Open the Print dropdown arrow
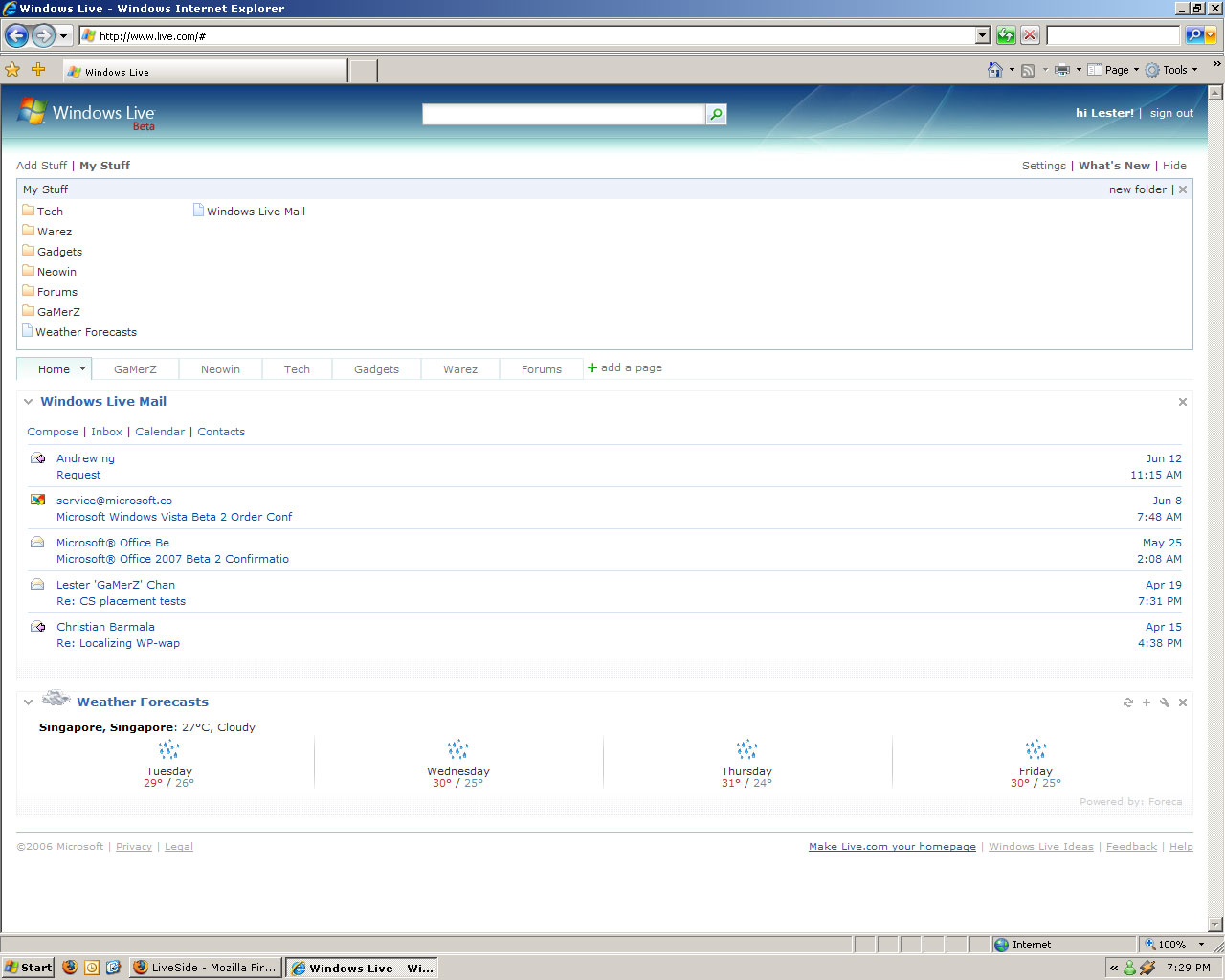 (1079, 69)
